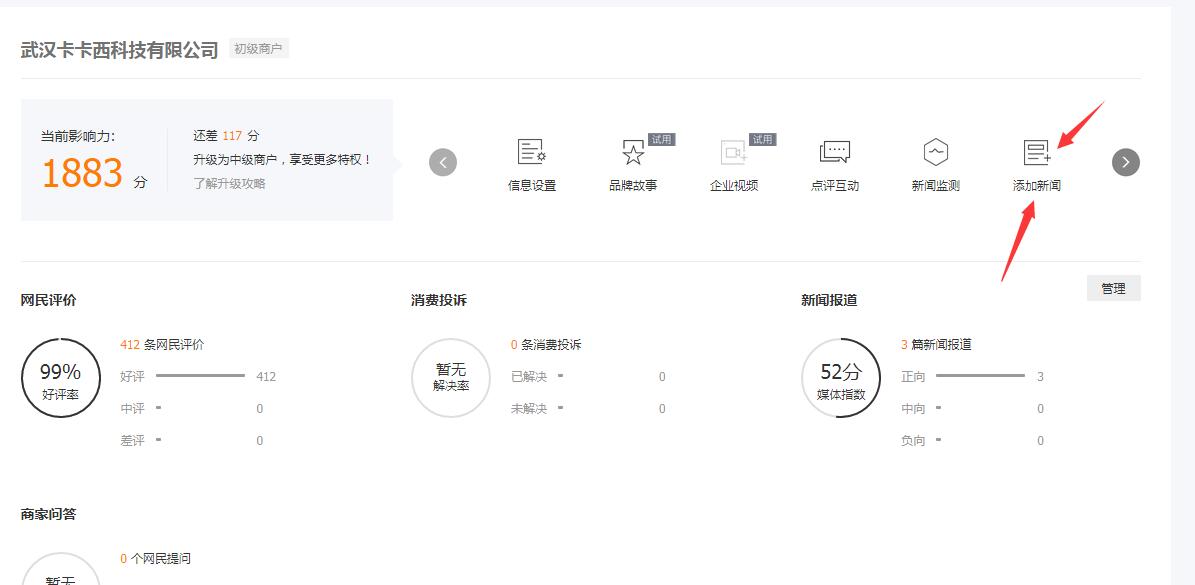Click the 好评 progress bar
The height and width of the screenshot is (585, 1195).
(200, 376)
